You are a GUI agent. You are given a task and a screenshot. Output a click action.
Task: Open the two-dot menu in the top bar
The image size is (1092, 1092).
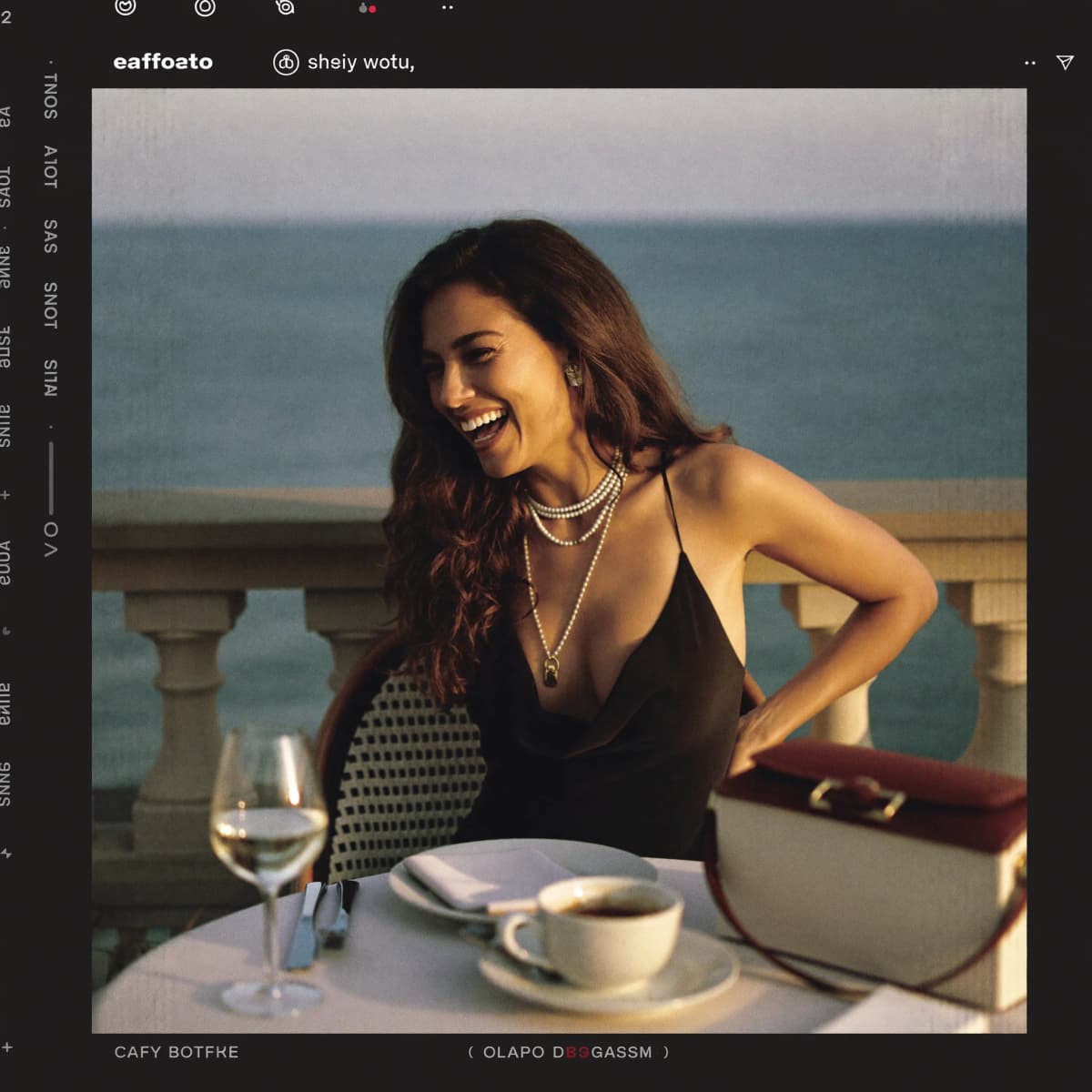pos(447,7)
